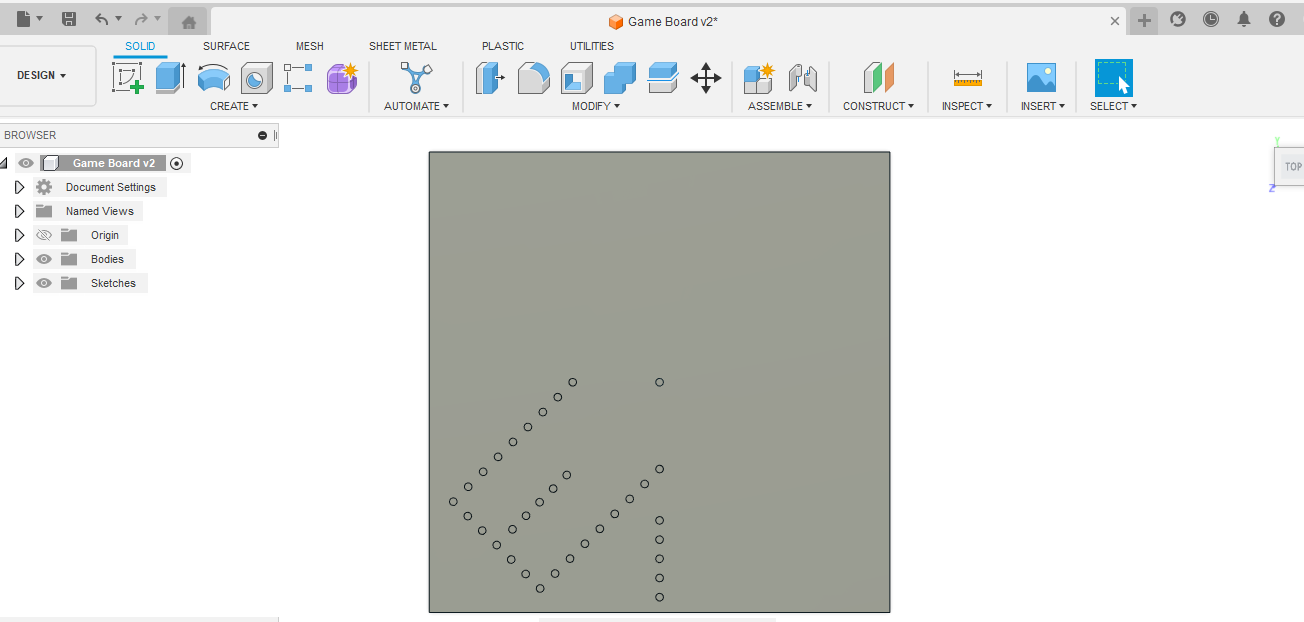Viewport: 1304px width, 622px height.
Task: Collapse the Browser panel with minus button
Action: pos(262,135)
